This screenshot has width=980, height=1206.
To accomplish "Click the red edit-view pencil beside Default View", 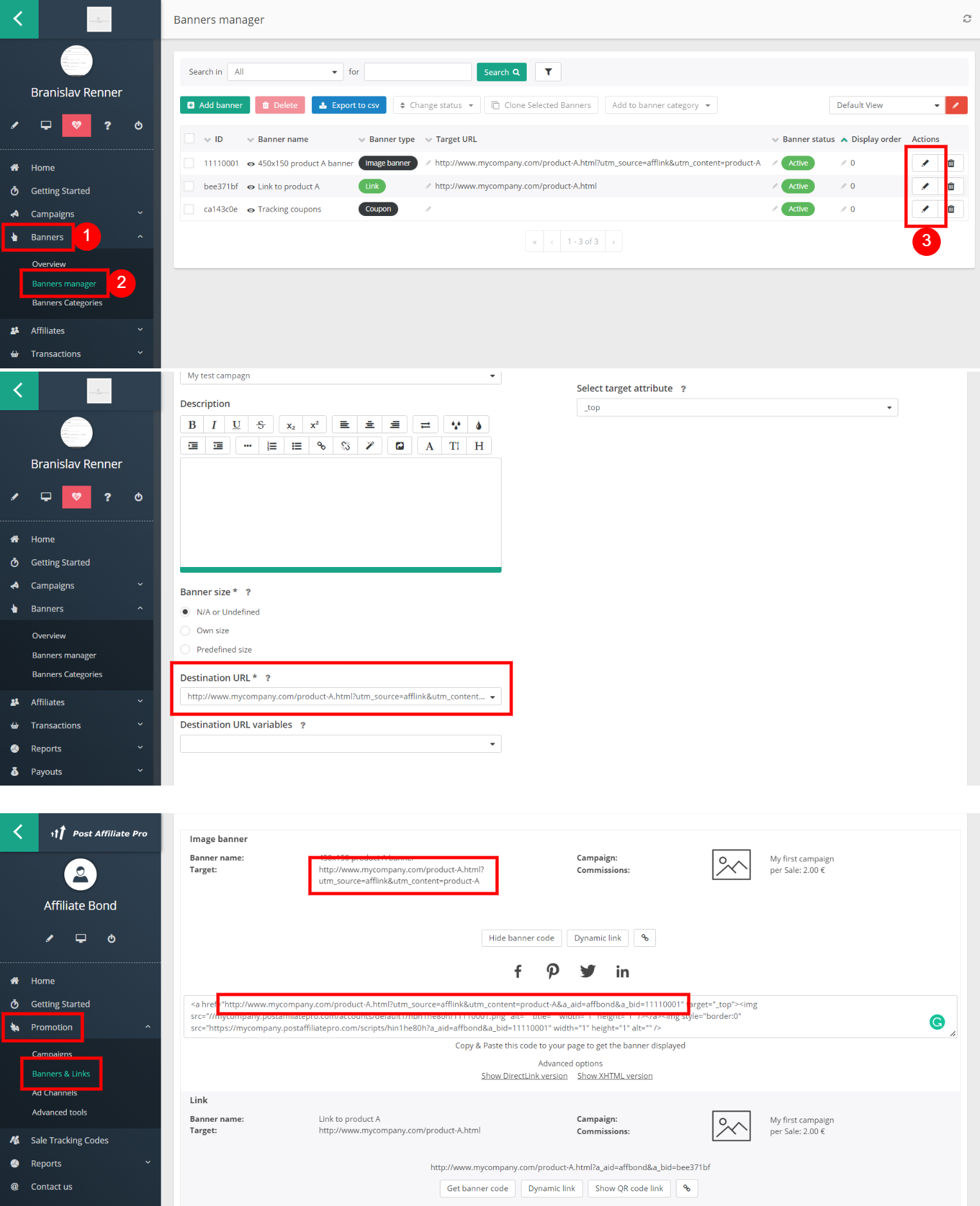I will click(x=956, y=105).
